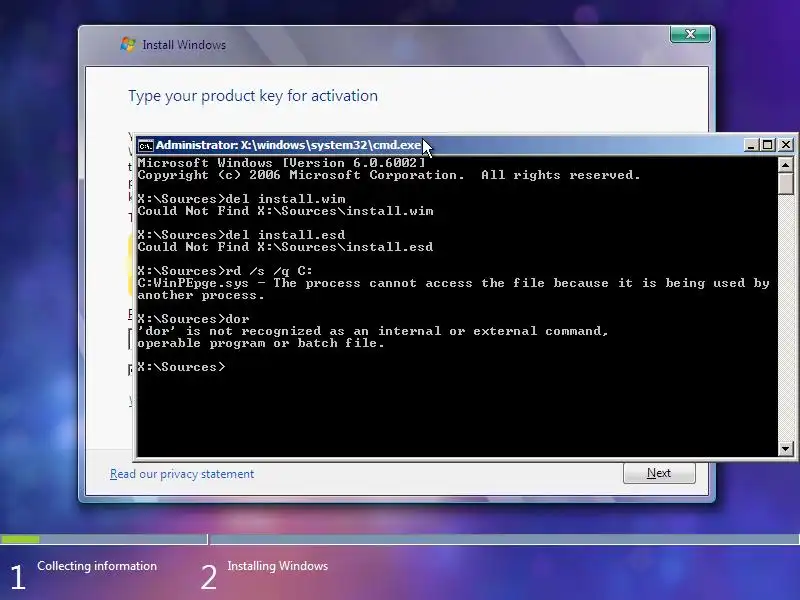Maximize the Administrator cmd.exe window

tap(767, 145)
